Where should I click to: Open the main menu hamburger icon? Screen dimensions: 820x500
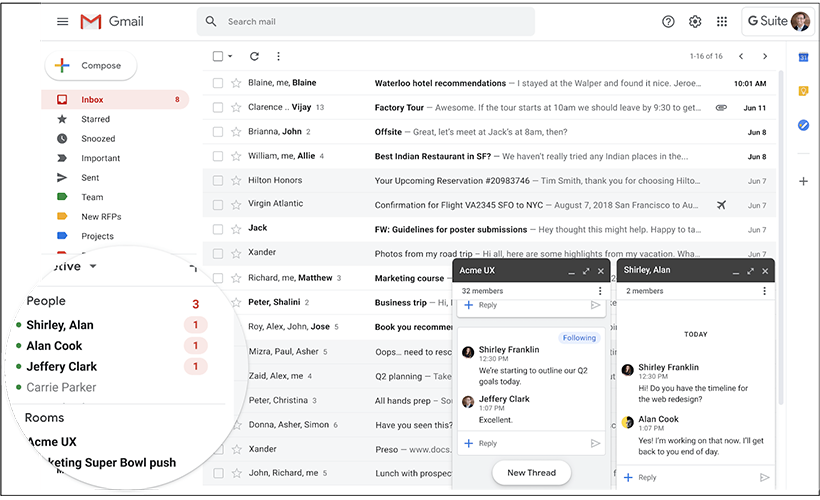point(63,21)
